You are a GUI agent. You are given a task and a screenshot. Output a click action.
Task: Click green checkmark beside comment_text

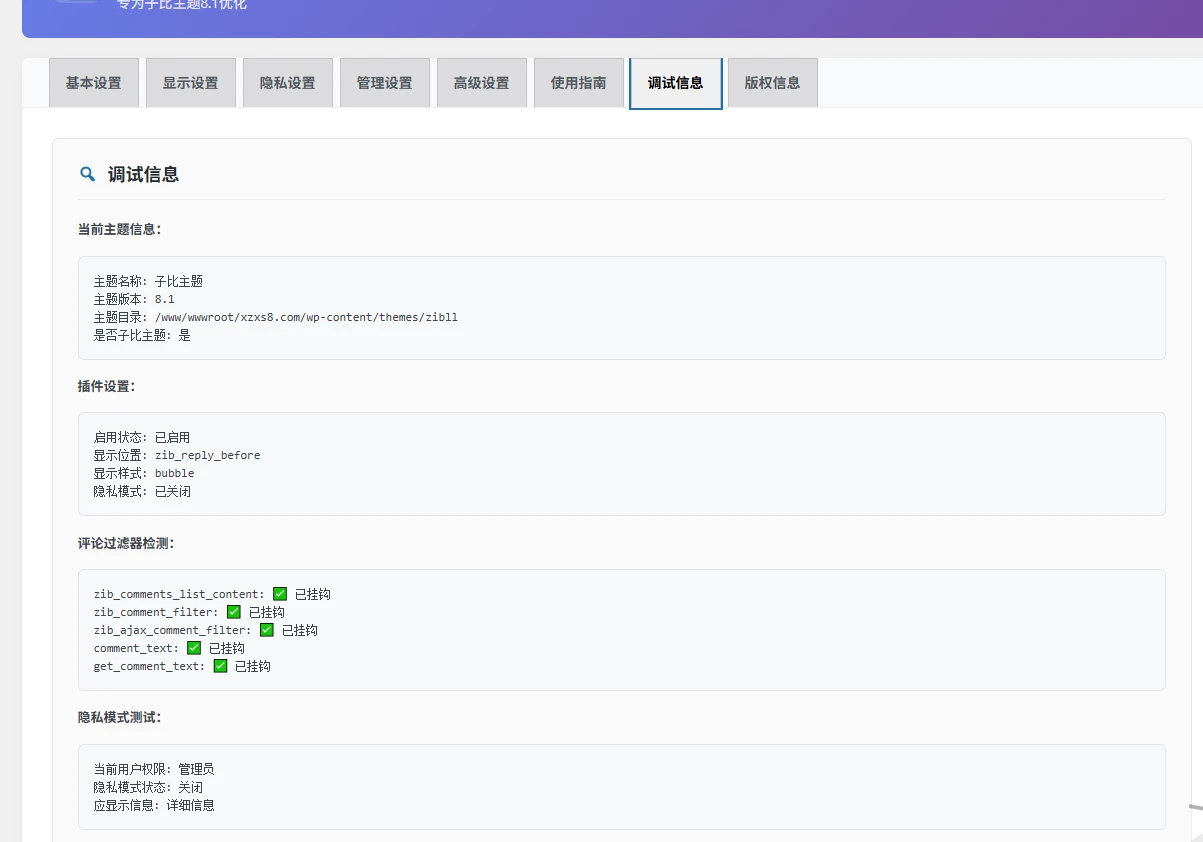pyautogui.click(x=194, y=648)
